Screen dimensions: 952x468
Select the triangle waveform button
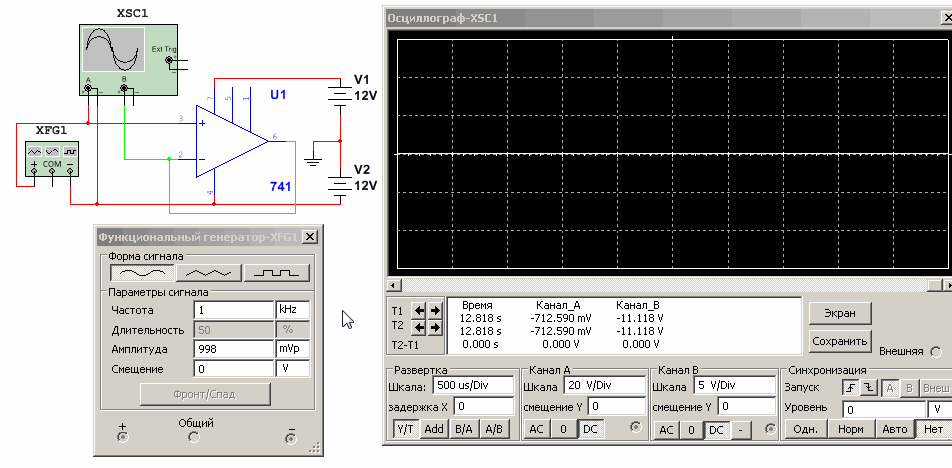tap(209, 272)
